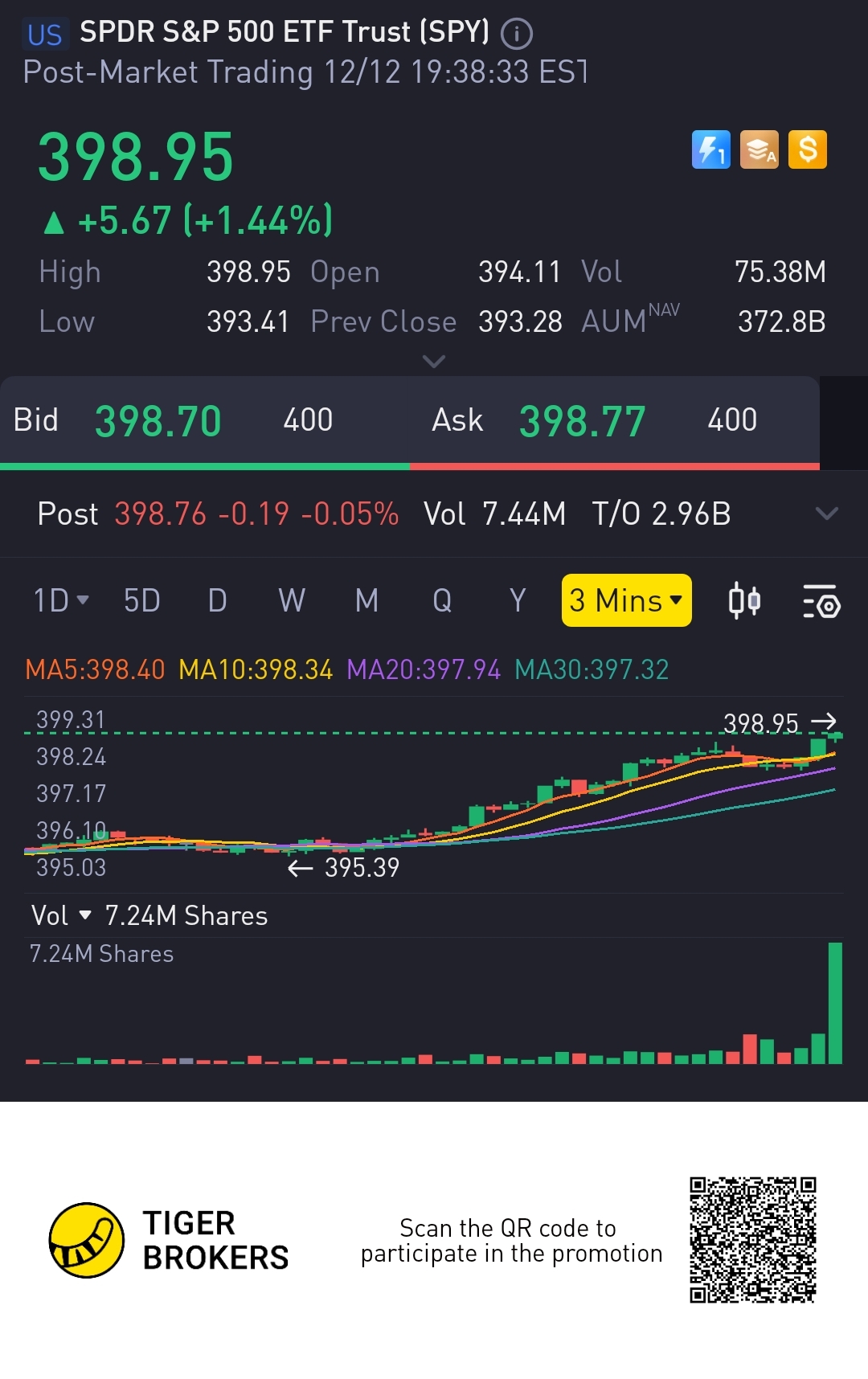Viewport: 868px width, 1379px height.
Task: Tap the promotion QR code
Action: (x=753, y=1240)
